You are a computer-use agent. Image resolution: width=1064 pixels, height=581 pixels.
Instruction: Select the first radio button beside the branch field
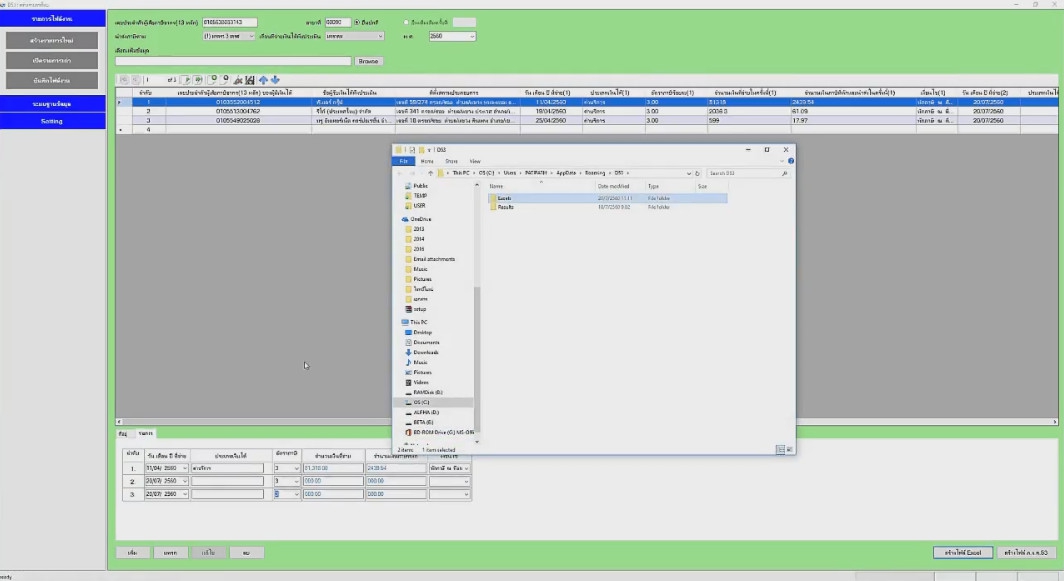tap(357, 22)
